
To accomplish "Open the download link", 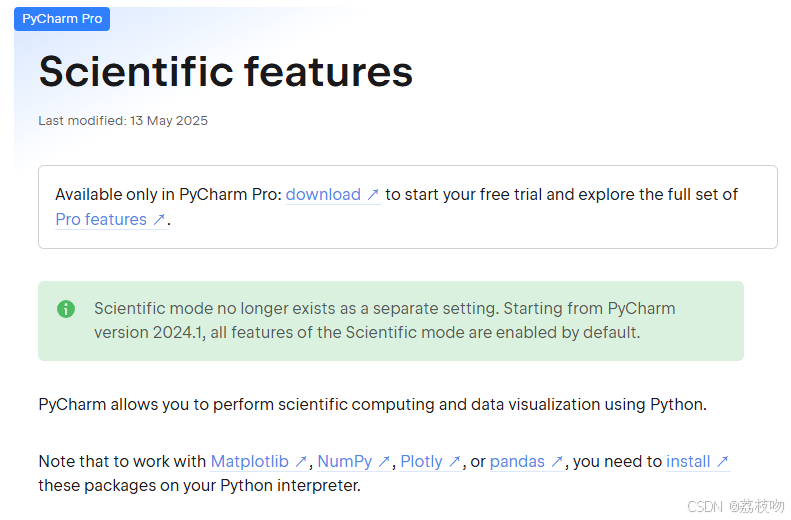I will [x=323, y=195].
